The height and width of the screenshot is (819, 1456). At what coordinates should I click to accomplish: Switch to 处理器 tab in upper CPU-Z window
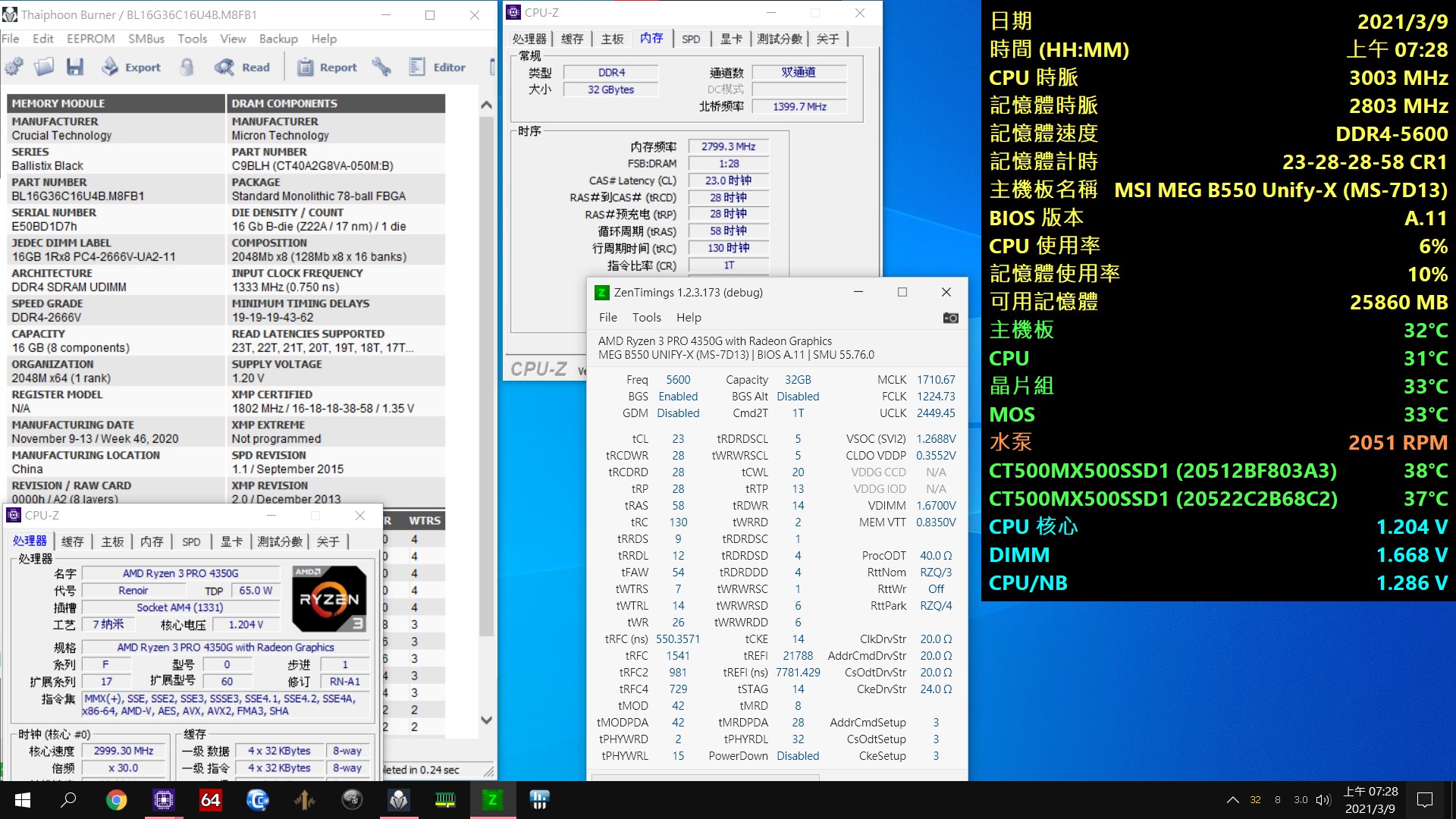529,39
